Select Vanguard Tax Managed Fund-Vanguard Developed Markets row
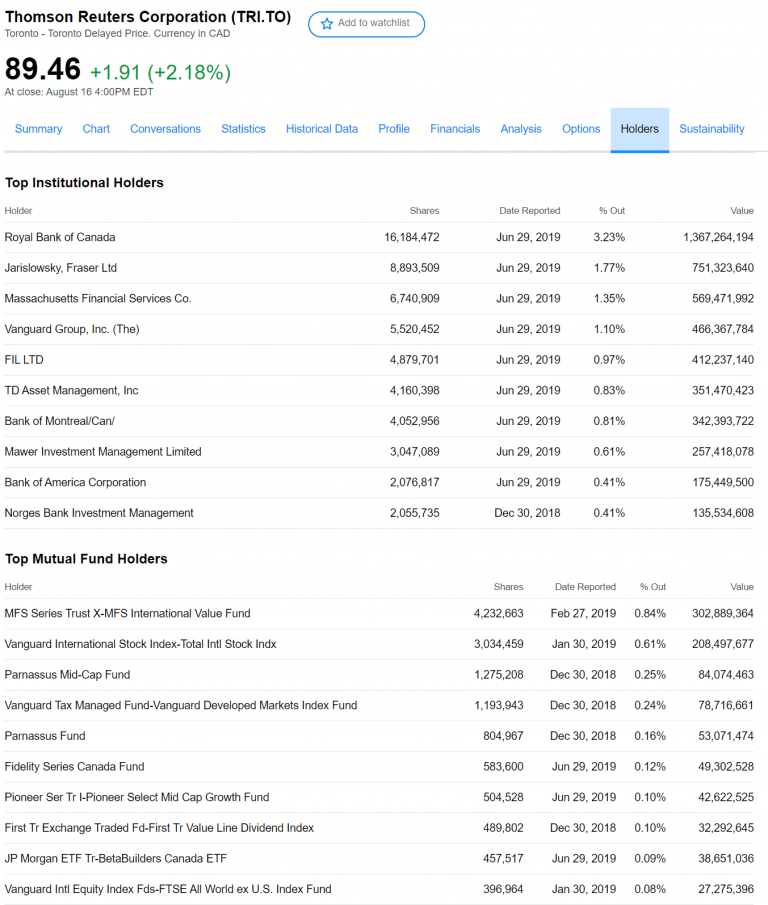Viewport: 768px width, 905px height. pyautogui.click(x=379, y=705)
